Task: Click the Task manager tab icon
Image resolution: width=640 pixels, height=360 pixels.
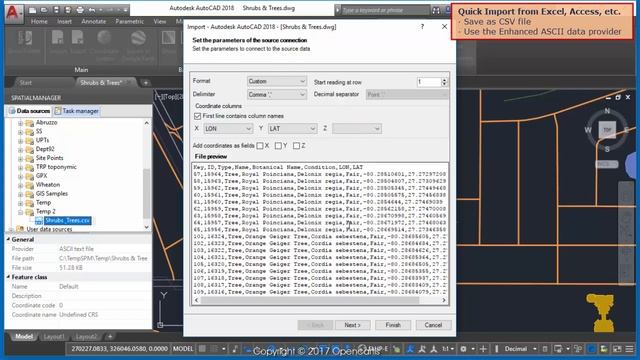Action: coord(58,111)
